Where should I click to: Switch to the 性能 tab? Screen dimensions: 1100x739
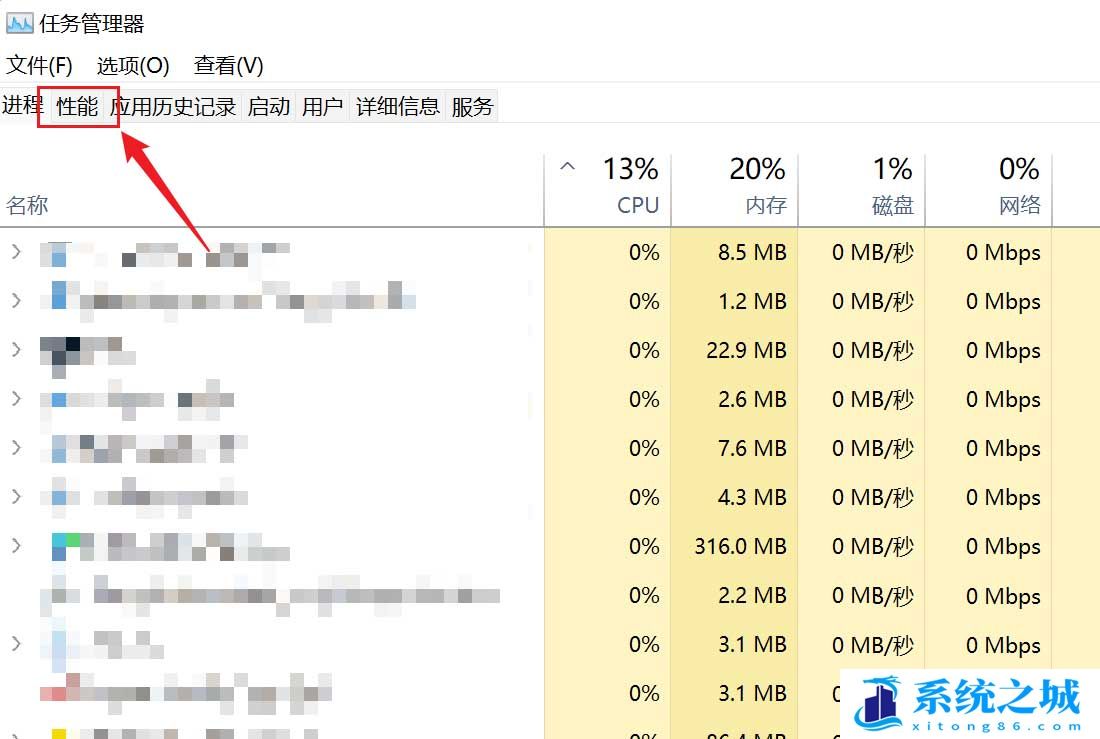77,107
